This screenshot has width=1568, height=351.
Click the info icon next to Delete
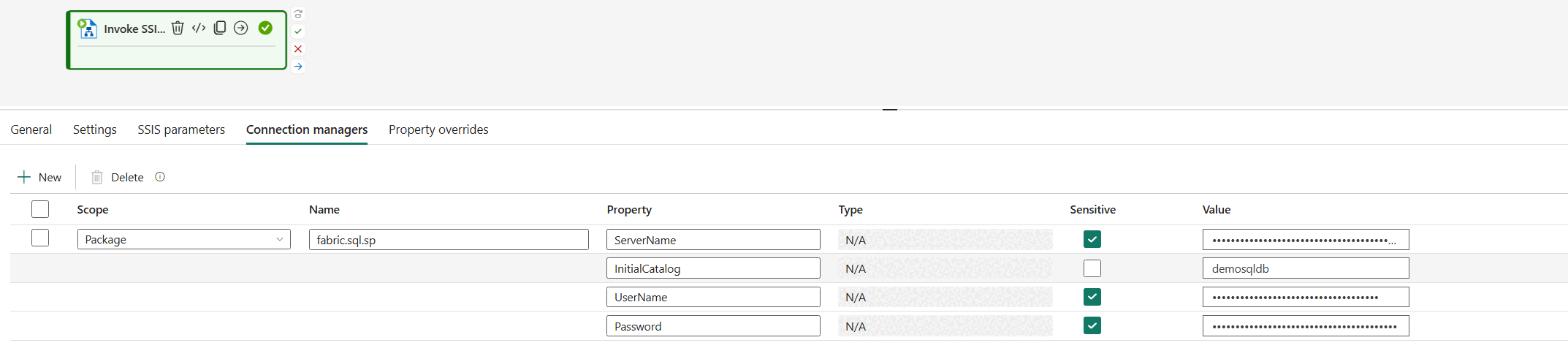[160, 177]
